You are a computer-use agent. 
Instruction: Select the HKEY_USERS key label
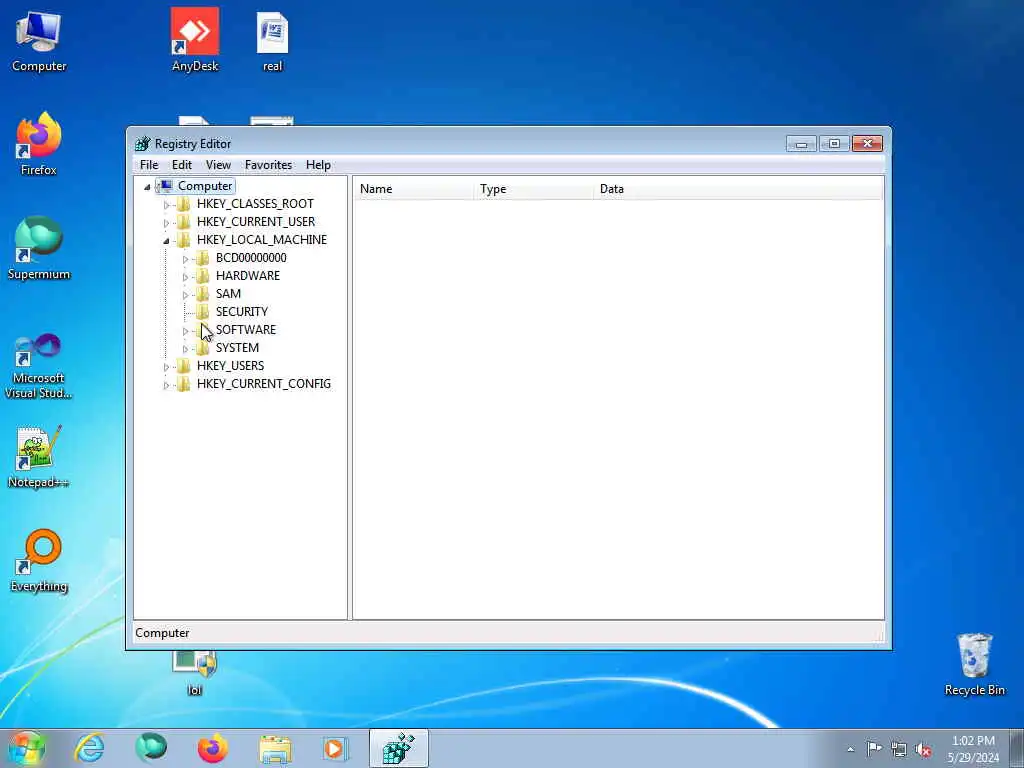pyautogui.click(x=231, y=366)
